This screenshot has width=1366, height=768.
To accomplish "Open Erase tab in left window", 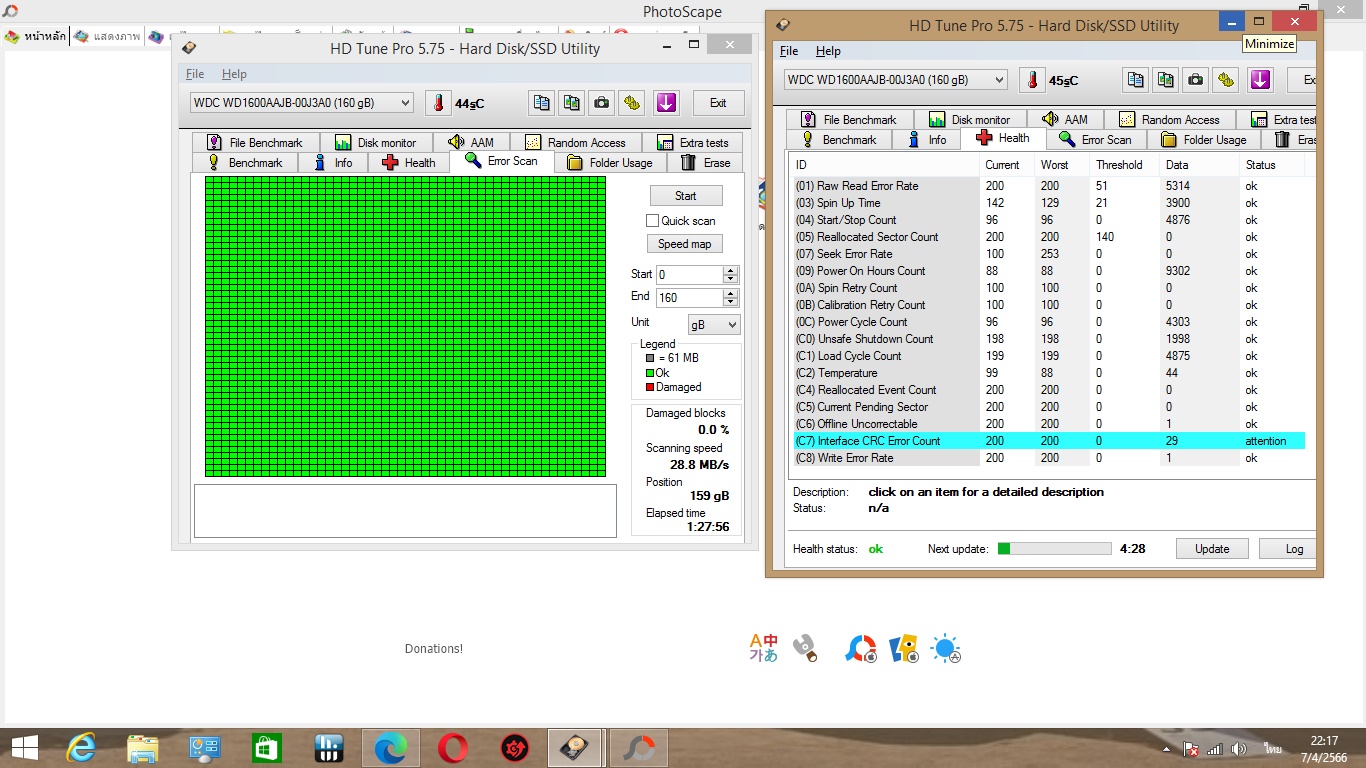I will click(x=705, y=163).
